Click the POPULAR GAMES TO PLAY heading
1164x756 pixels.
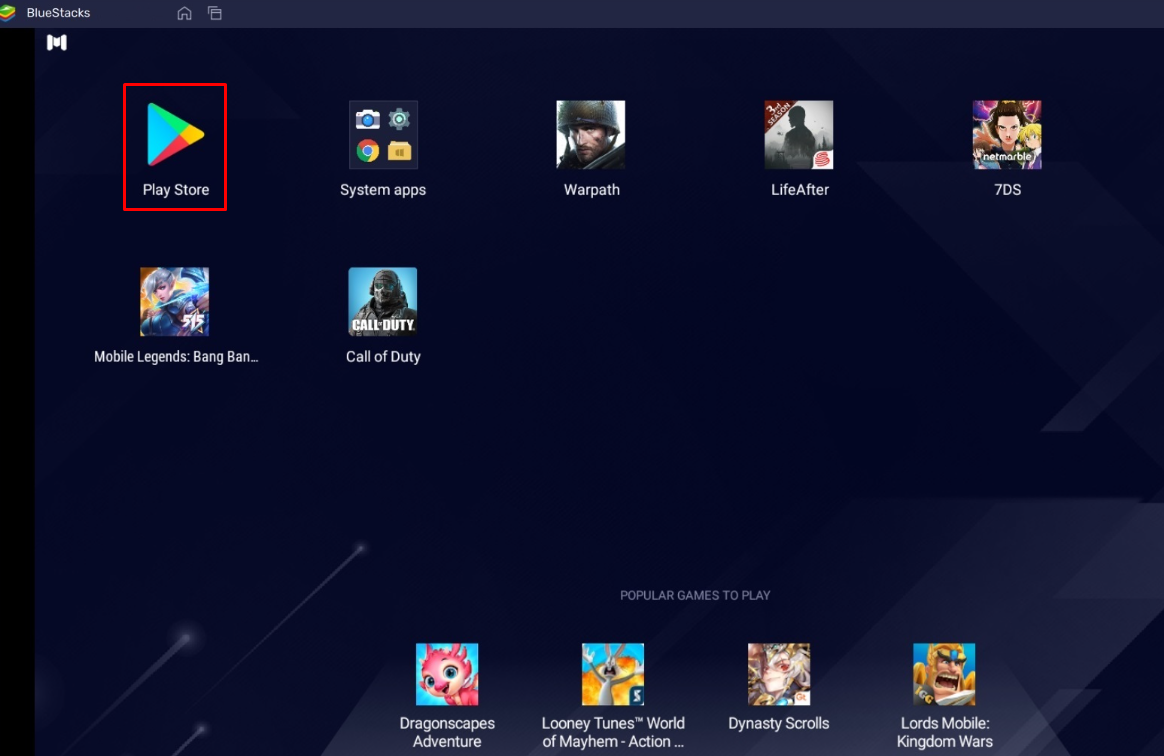click(695, 595)
